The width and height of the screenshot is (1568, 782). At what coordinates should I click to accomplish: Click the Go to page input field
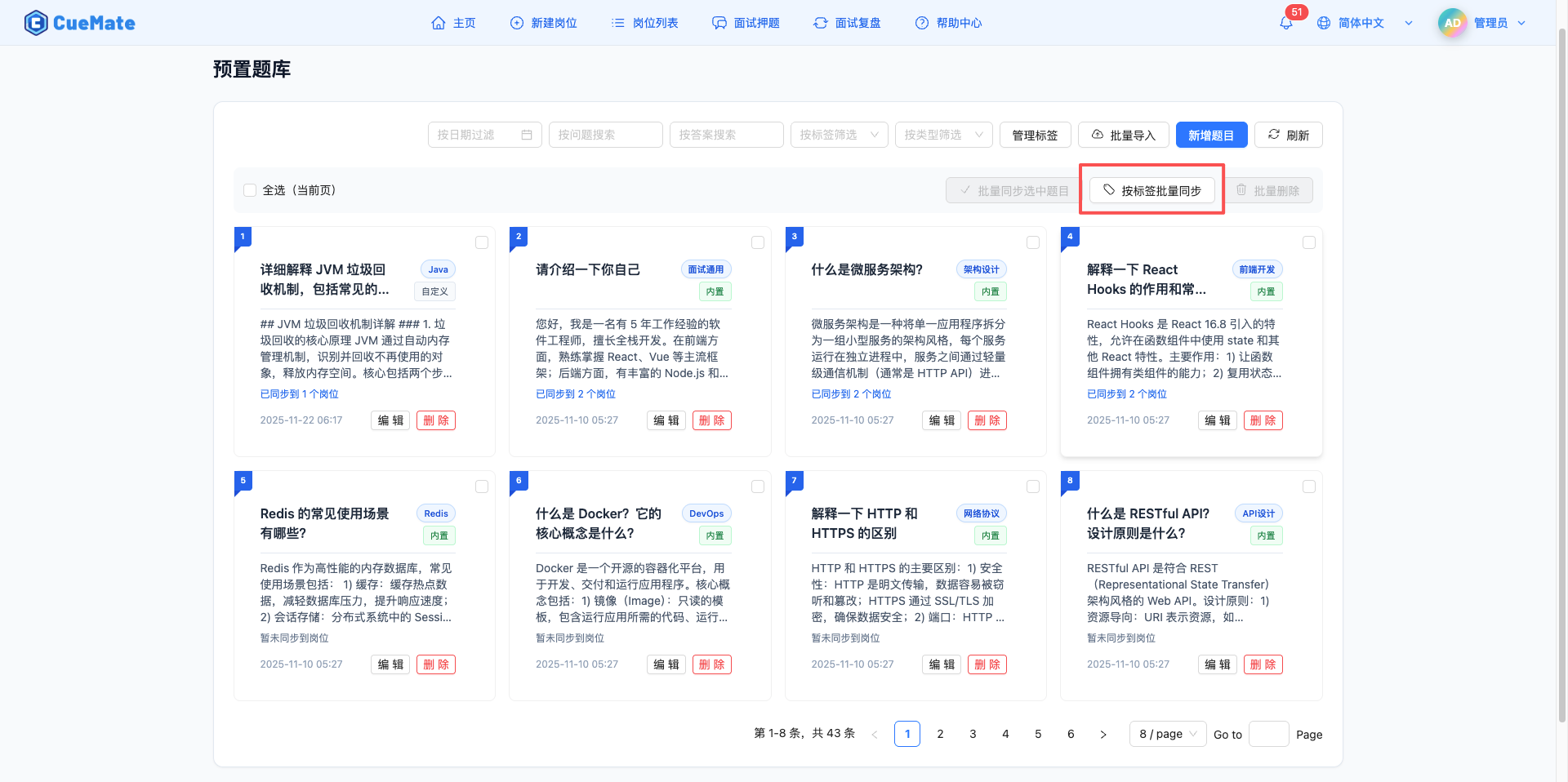point(1268,734)
